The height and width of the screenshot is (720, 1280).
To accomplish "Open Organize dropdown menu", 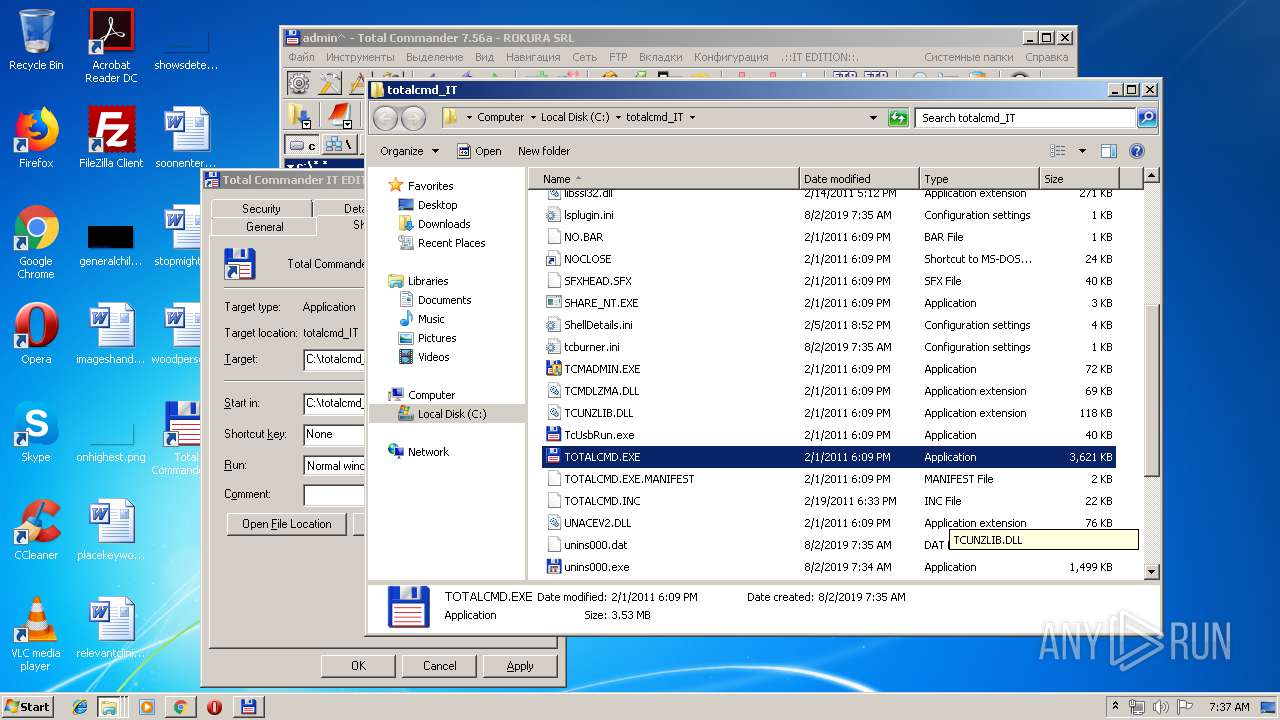I will [x=409, y=151].
